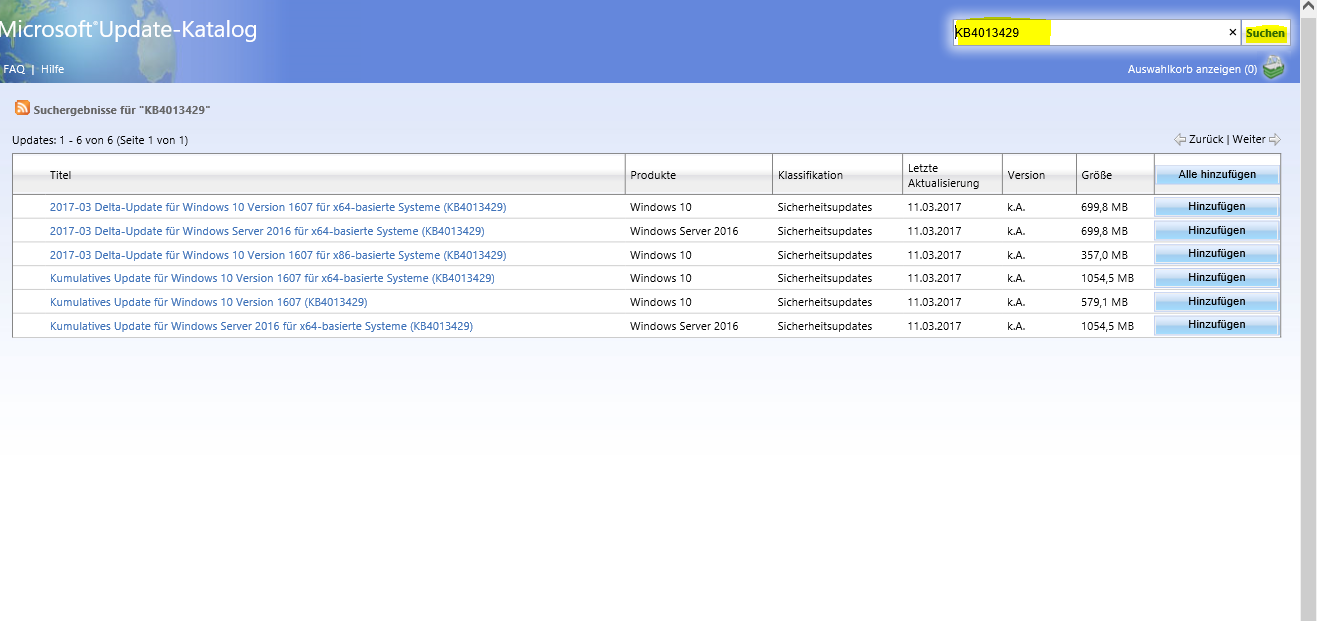Open 2017-03 Delta-Update x86-basierte Systeme link
Viewport: 1317px width, 621px height.
[x=278, y=255]
